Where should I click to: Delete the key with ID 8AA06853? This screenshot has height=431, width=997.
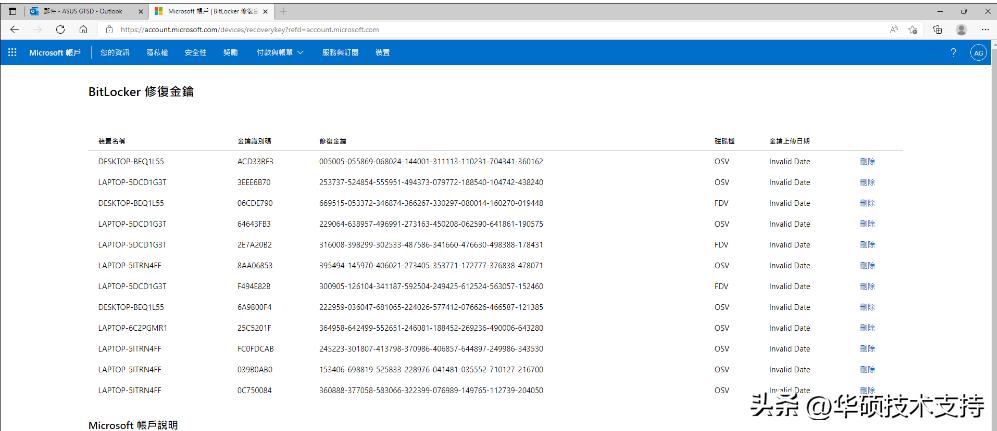pyautogui.click(x=867, y=265)
